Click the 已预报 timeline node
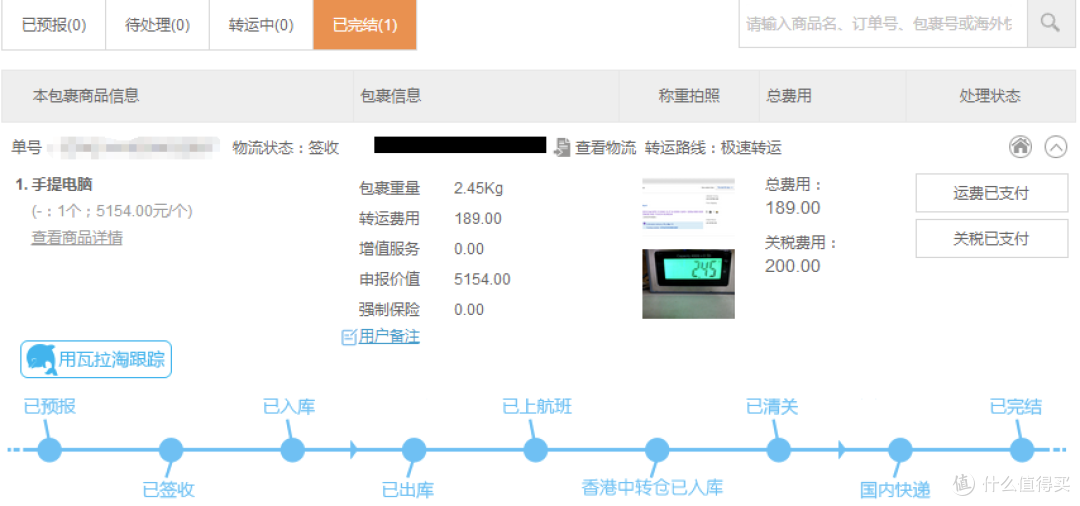This screenshot has height=506, width=1080. pos(50,450)
